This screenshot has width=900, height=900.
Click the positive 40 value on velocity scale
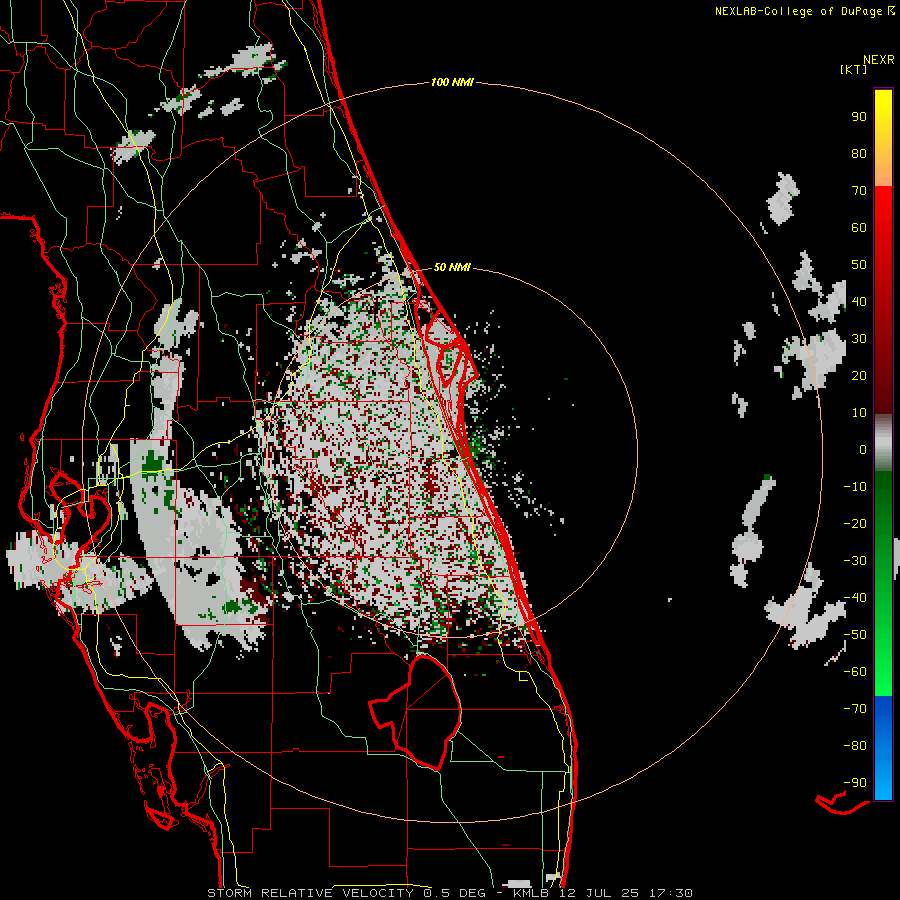859,301
